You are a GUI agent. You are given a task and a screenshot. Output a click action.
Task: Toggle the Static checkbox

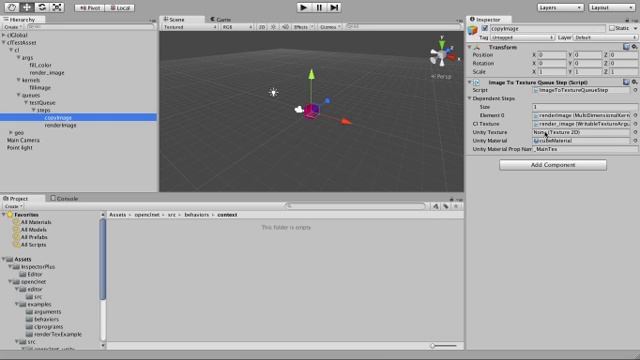[611, 28]
